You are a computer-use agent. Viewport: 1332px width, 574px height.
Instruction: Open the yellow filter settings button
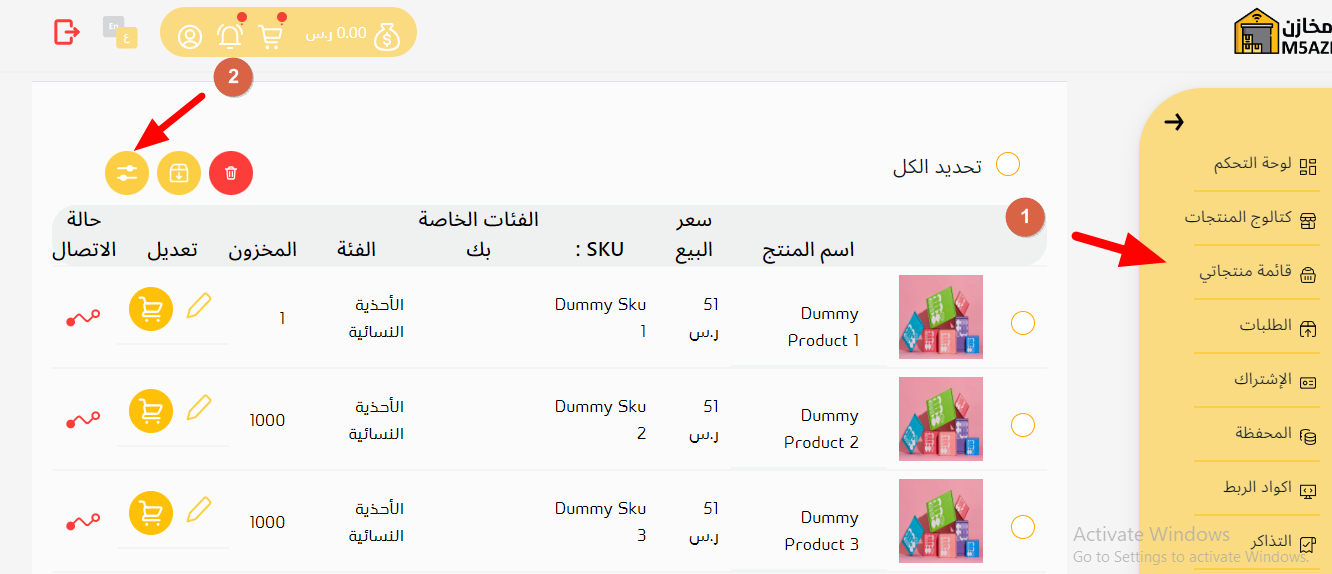pos(127,173)
